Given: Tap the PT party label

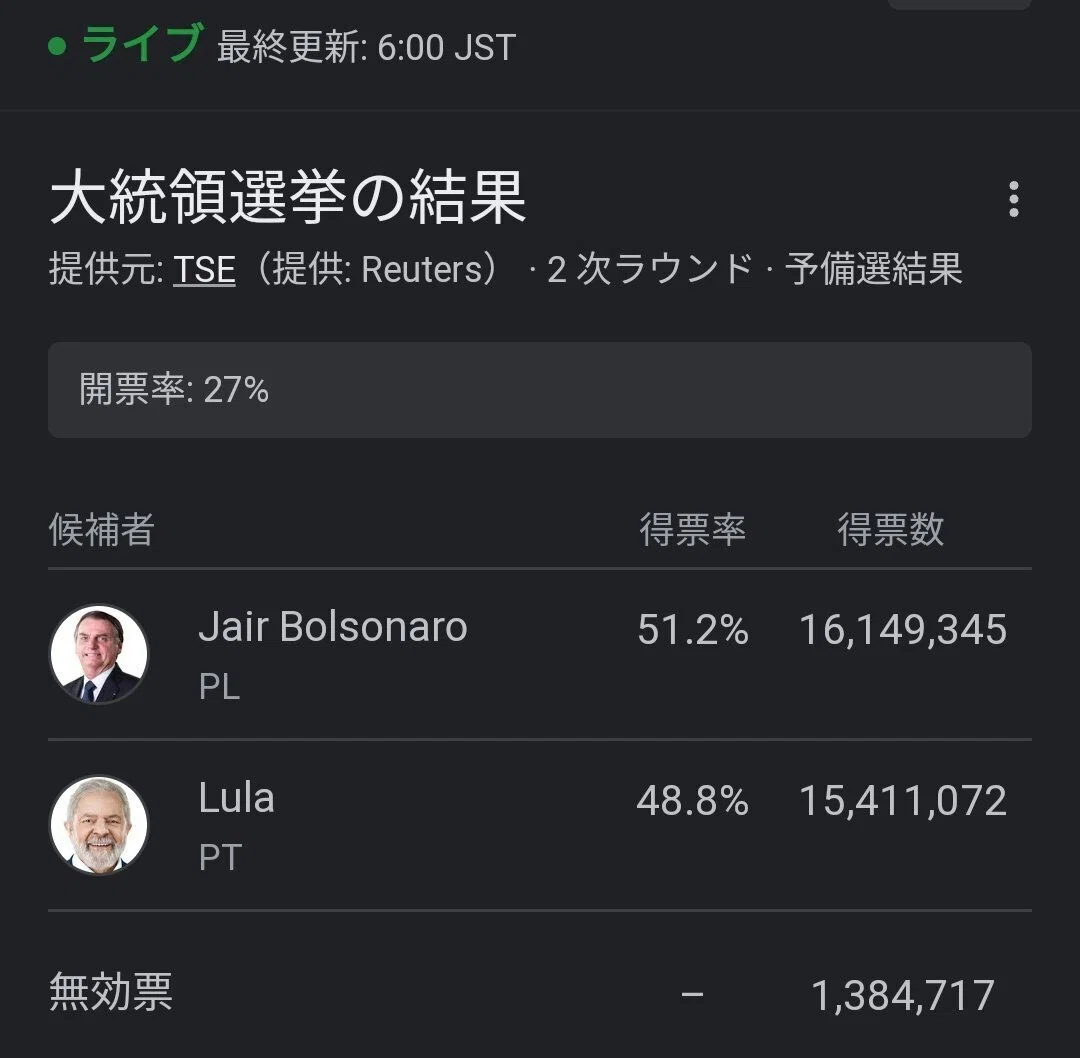Looking at the screenshot, I should tap(220, 858).
